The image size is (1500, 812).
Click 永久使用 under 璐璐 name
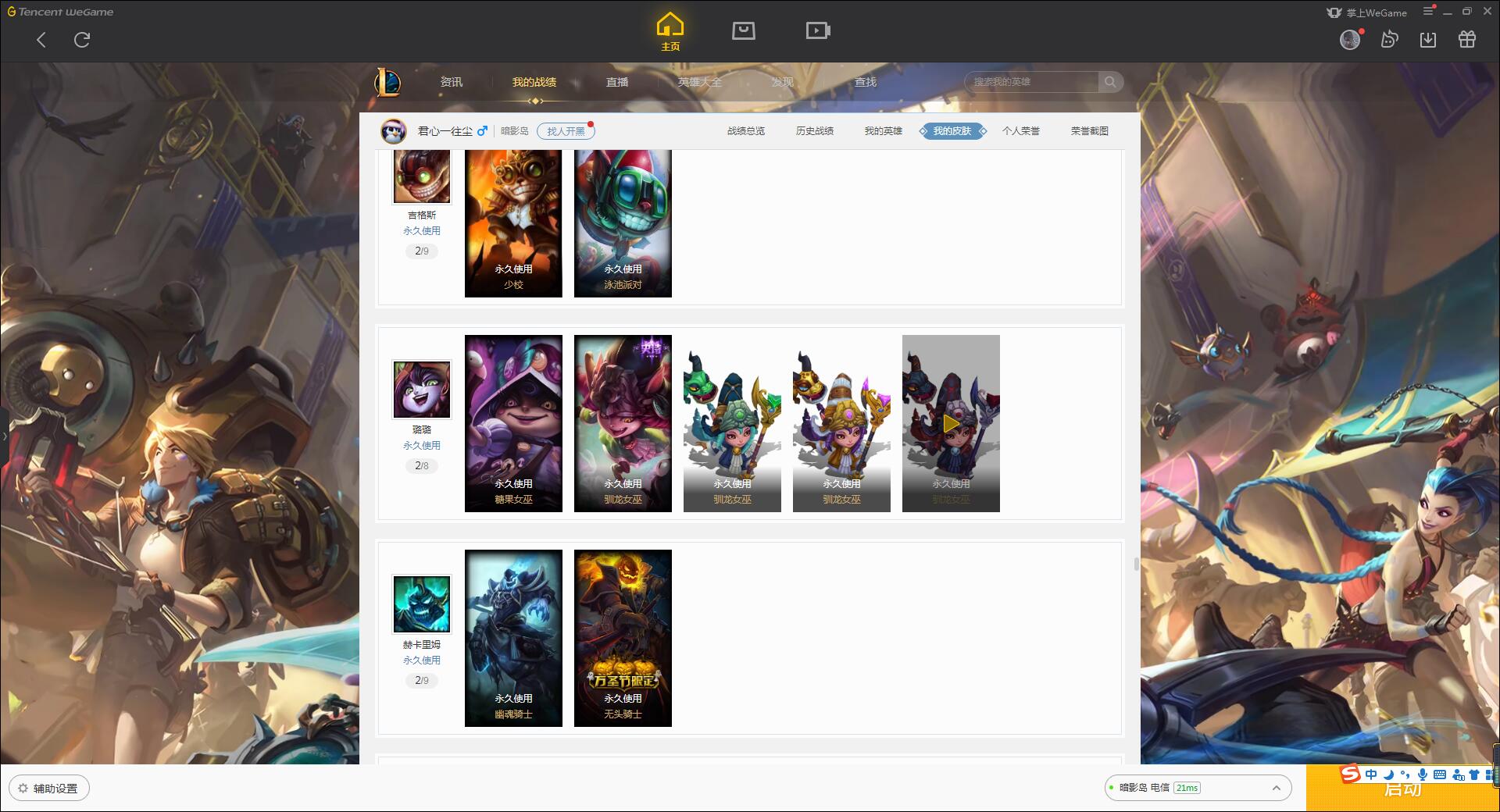coord(422,446)
